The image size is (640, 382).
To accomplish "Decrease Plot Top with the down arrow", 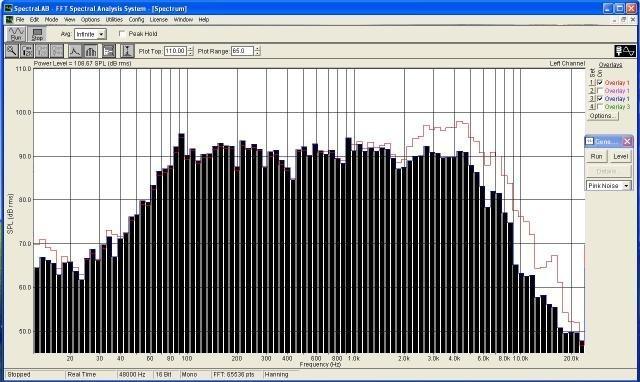I will [190, 53].
